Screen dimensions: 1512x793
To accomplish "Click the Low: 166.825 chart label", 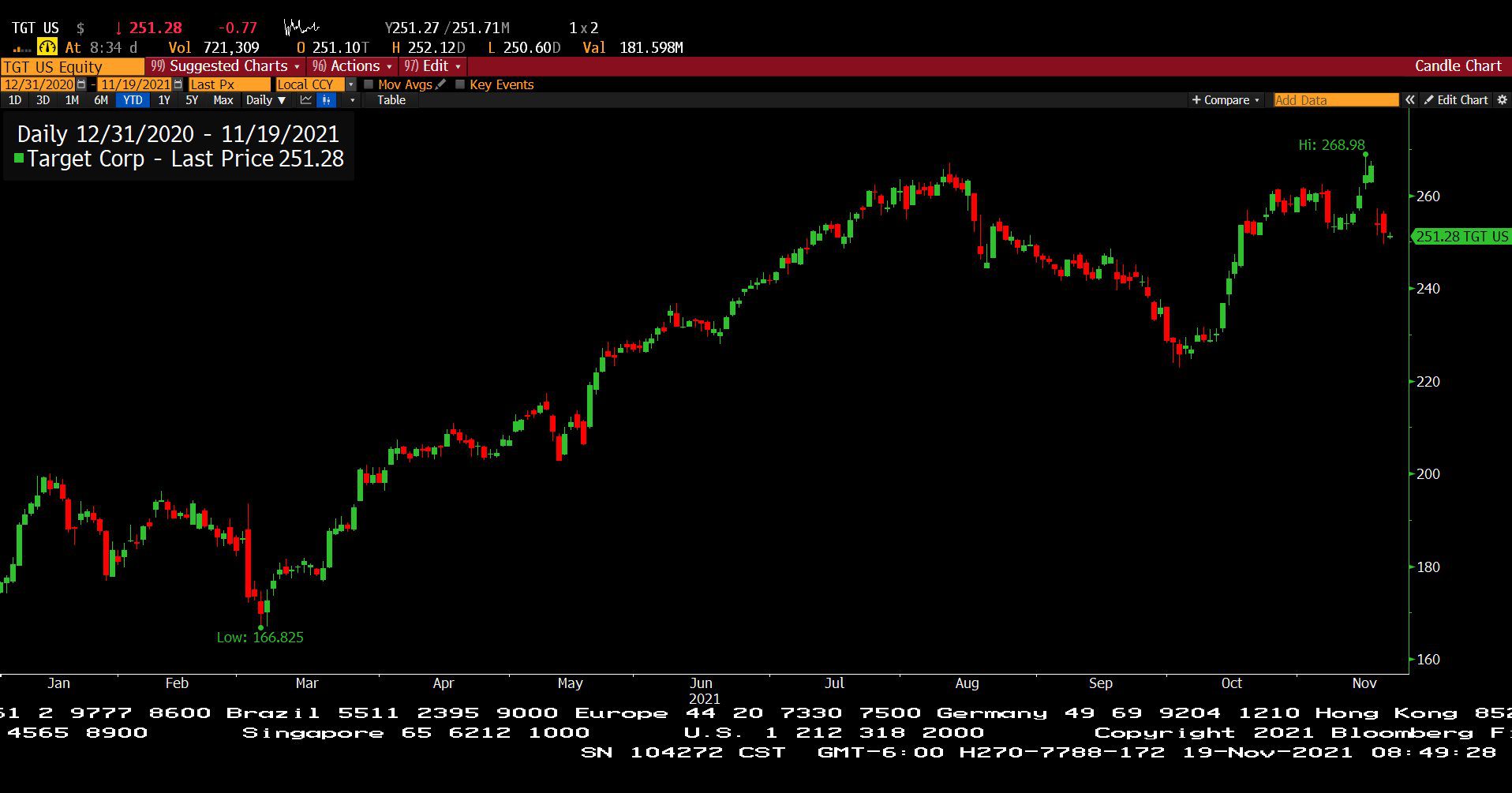I will point(260,638).
